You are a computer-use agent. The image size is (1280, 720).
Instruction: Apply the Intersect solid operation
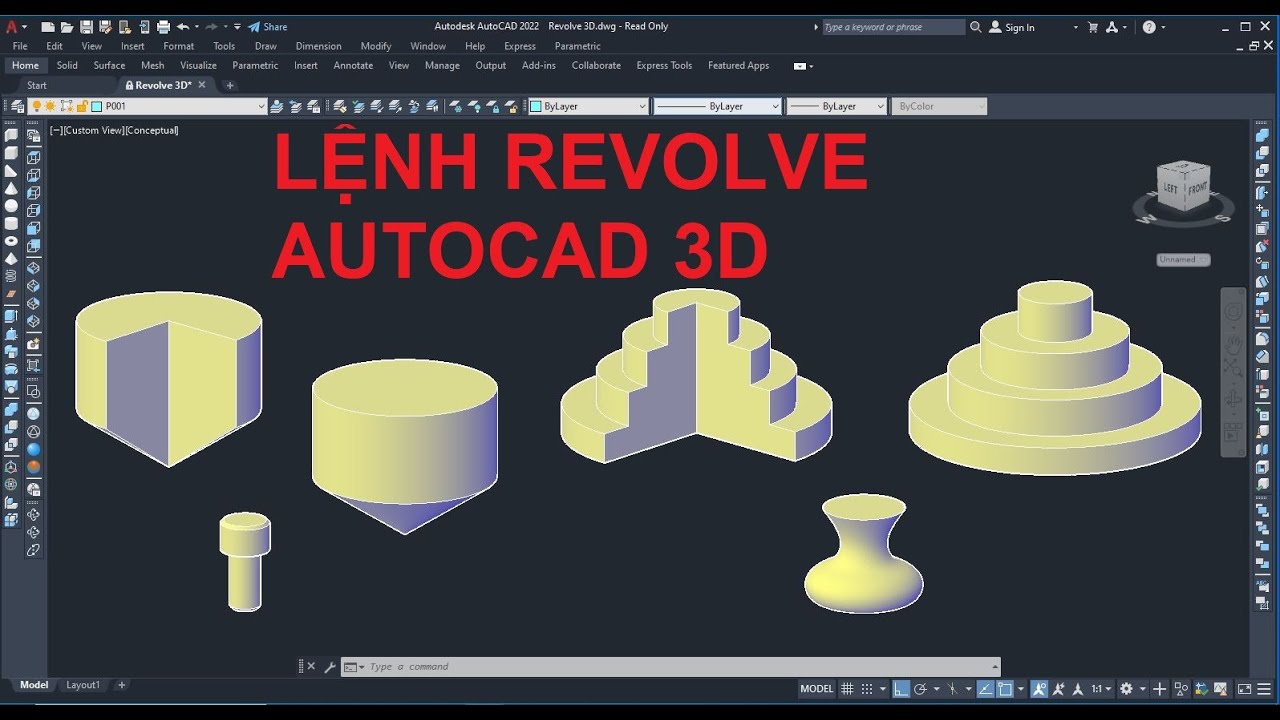point(11,445)
